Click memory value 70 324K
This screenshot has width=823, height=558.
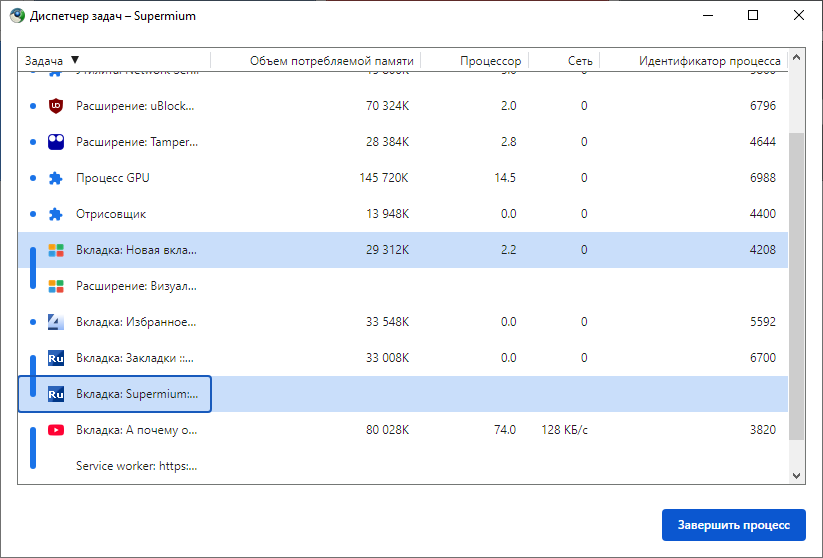[x=387, y=106]
